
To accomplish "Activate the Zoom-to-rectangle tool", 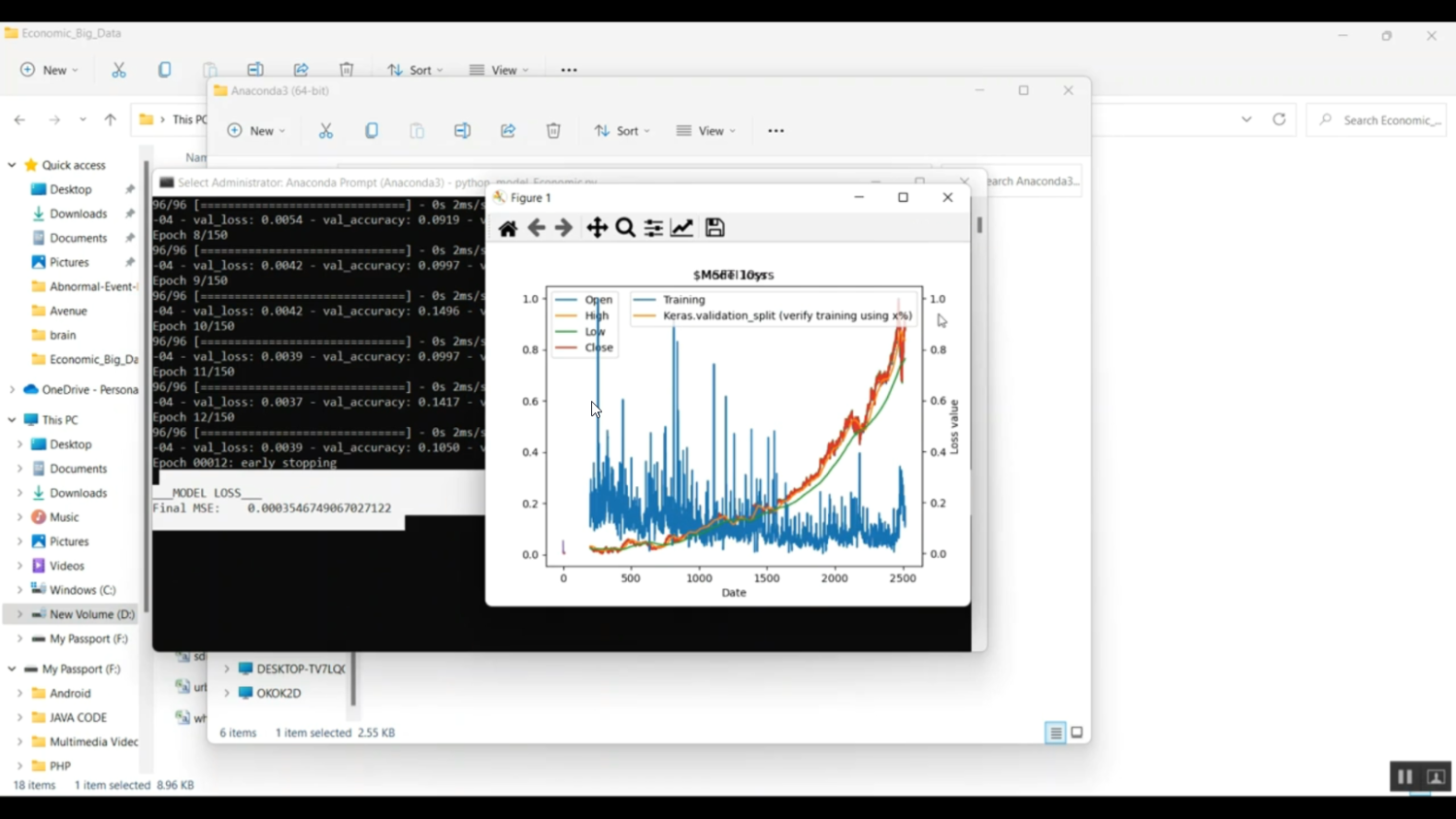I will pyautogui.click(x=625, y=227).
